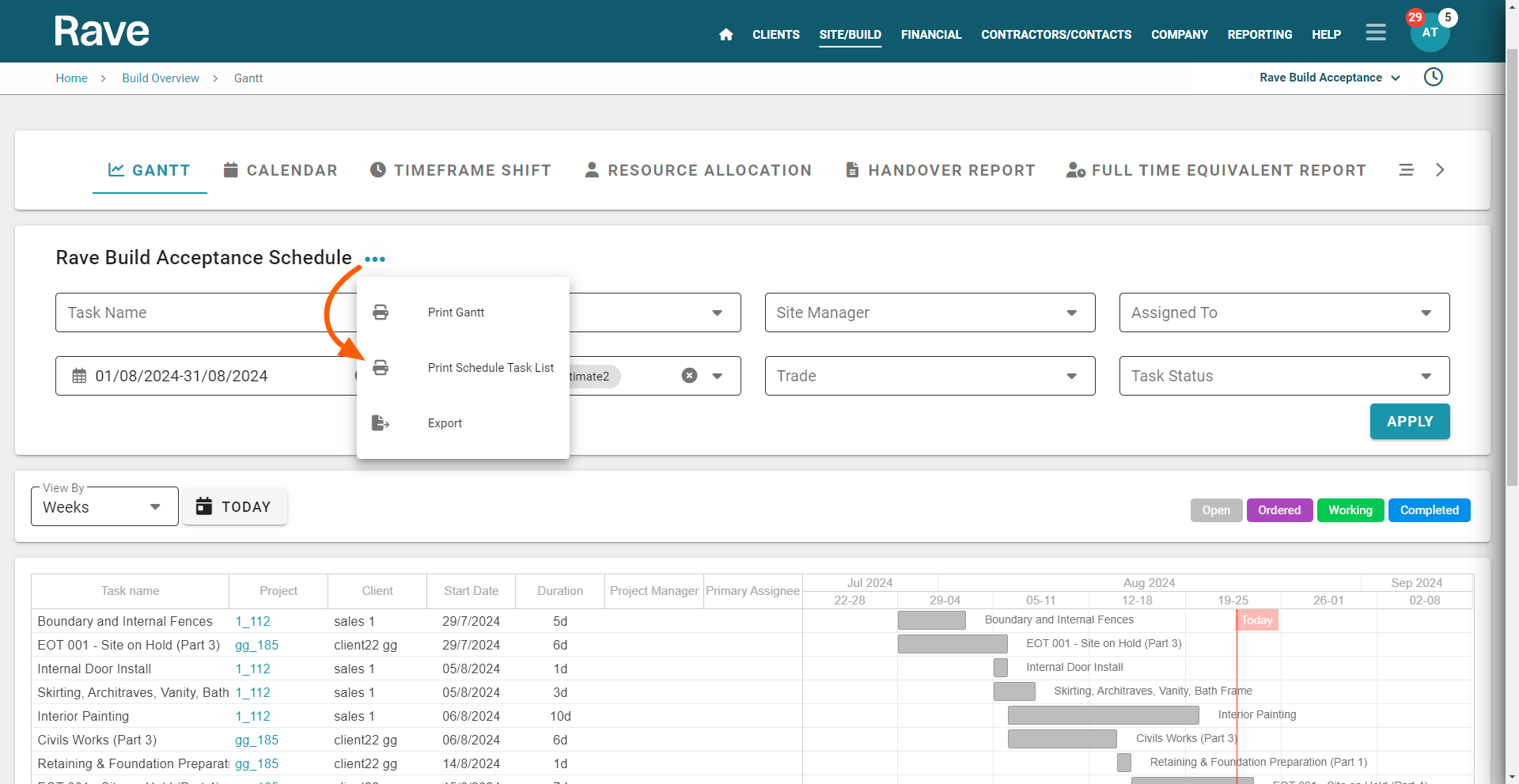Follow the Home breadcrumb link

click(x=71, y=78)
